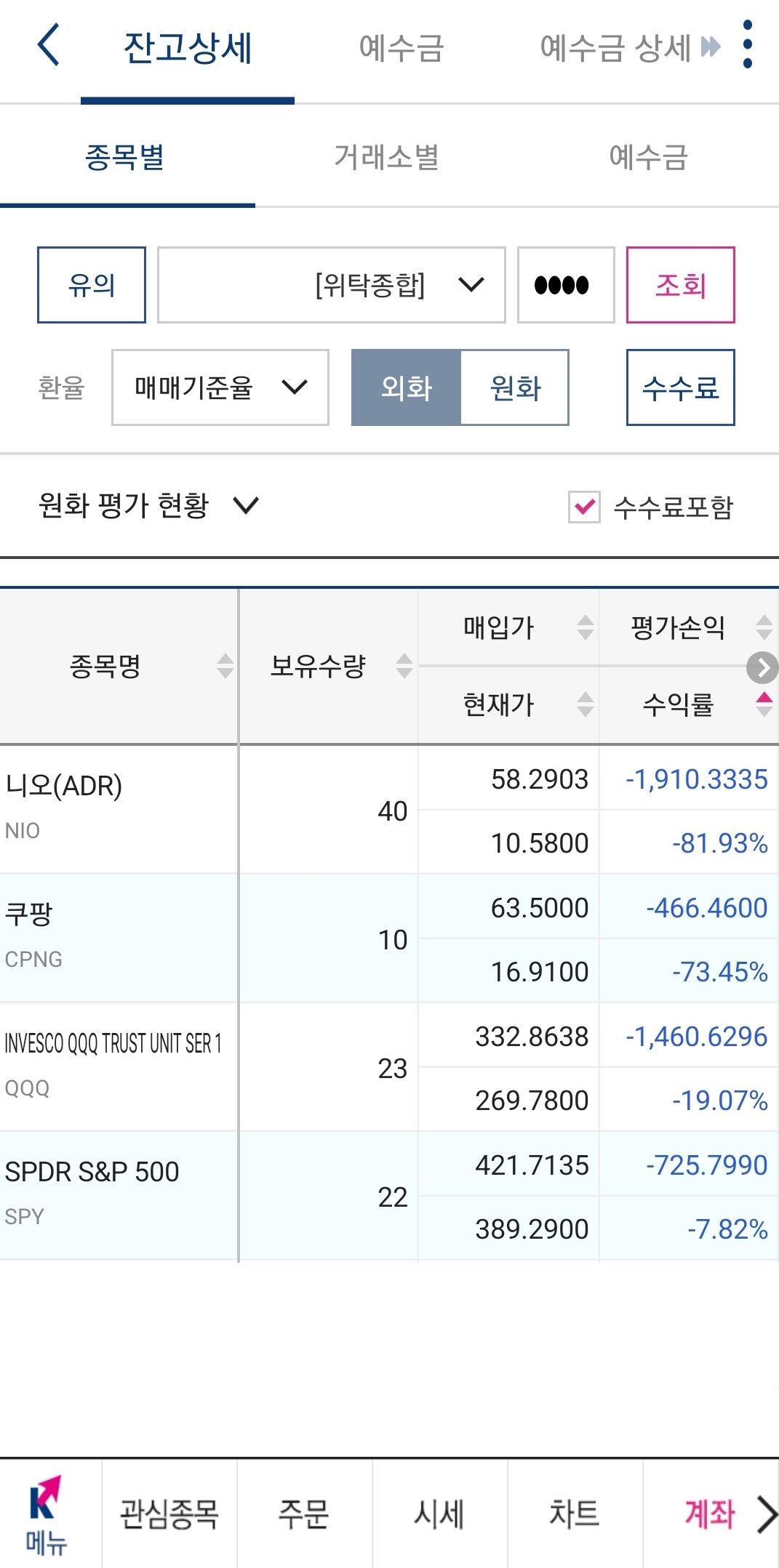Viewport: 779px width, 1568px height.
Task: Switch to the 예수금 상세 top tab
Action: pyautogui.click(x=615, y=49)
